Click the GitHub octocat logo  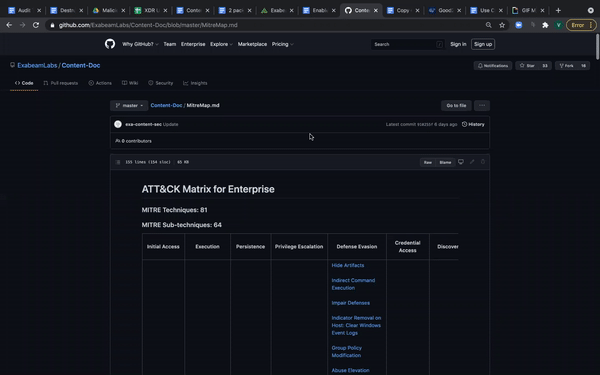(110, 44)
